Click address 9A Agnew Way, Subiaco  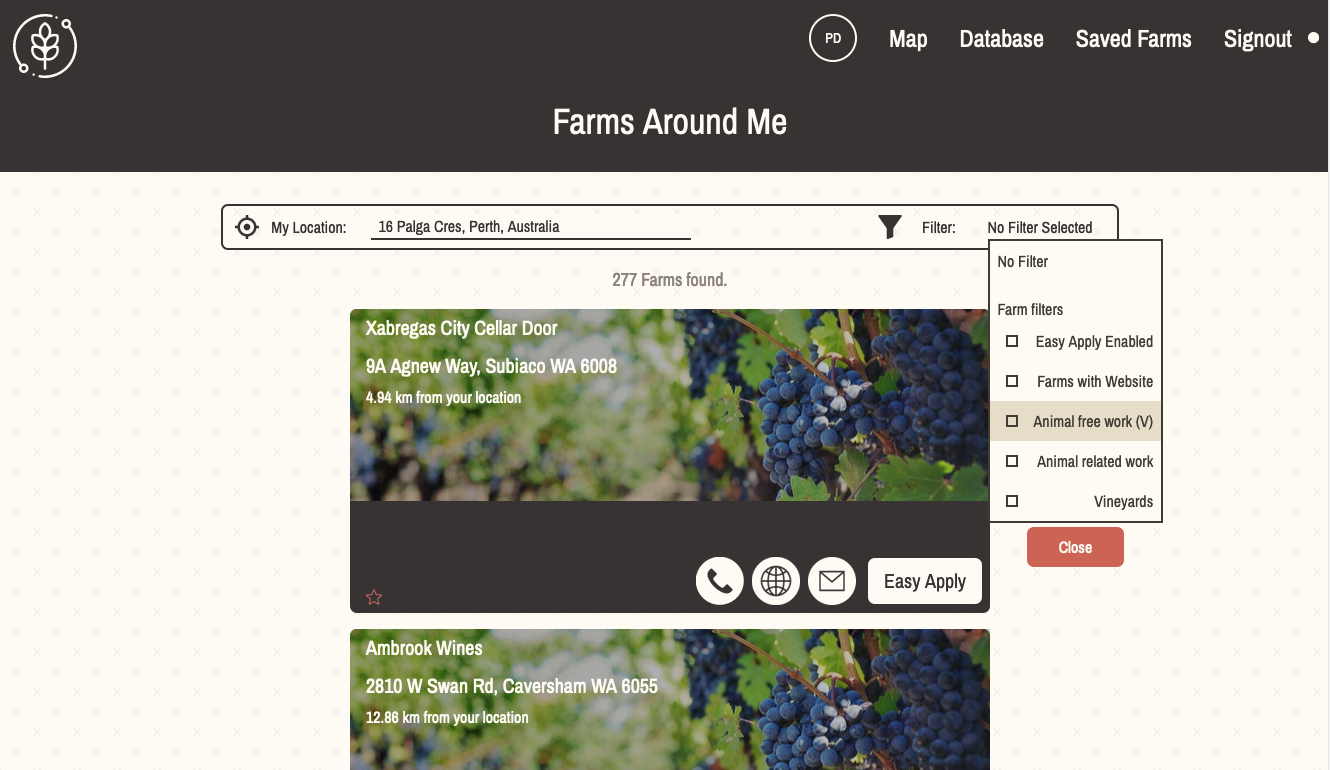coord(491,366)
